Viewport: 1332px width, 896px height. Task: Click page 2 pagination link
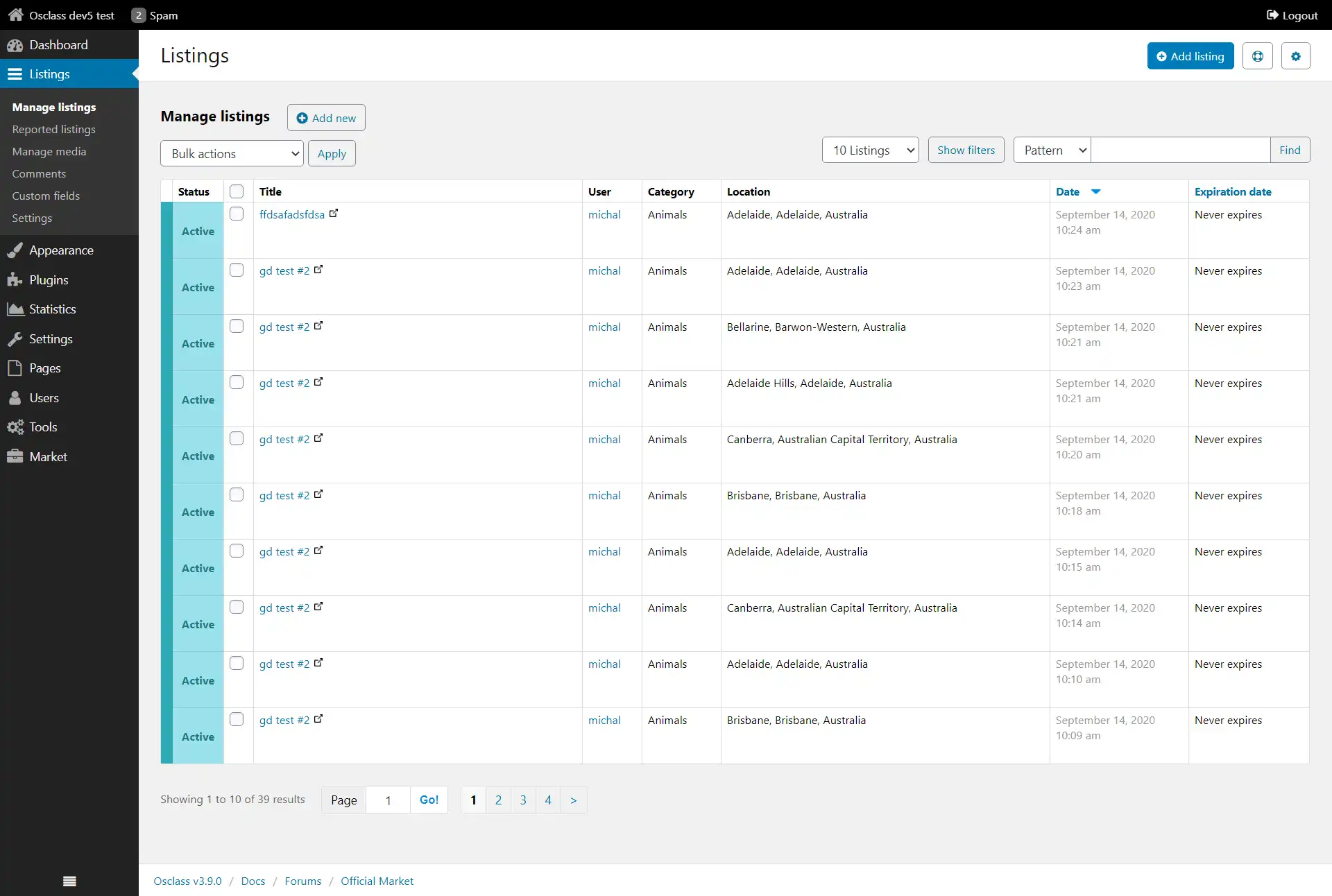click(498, 799)
